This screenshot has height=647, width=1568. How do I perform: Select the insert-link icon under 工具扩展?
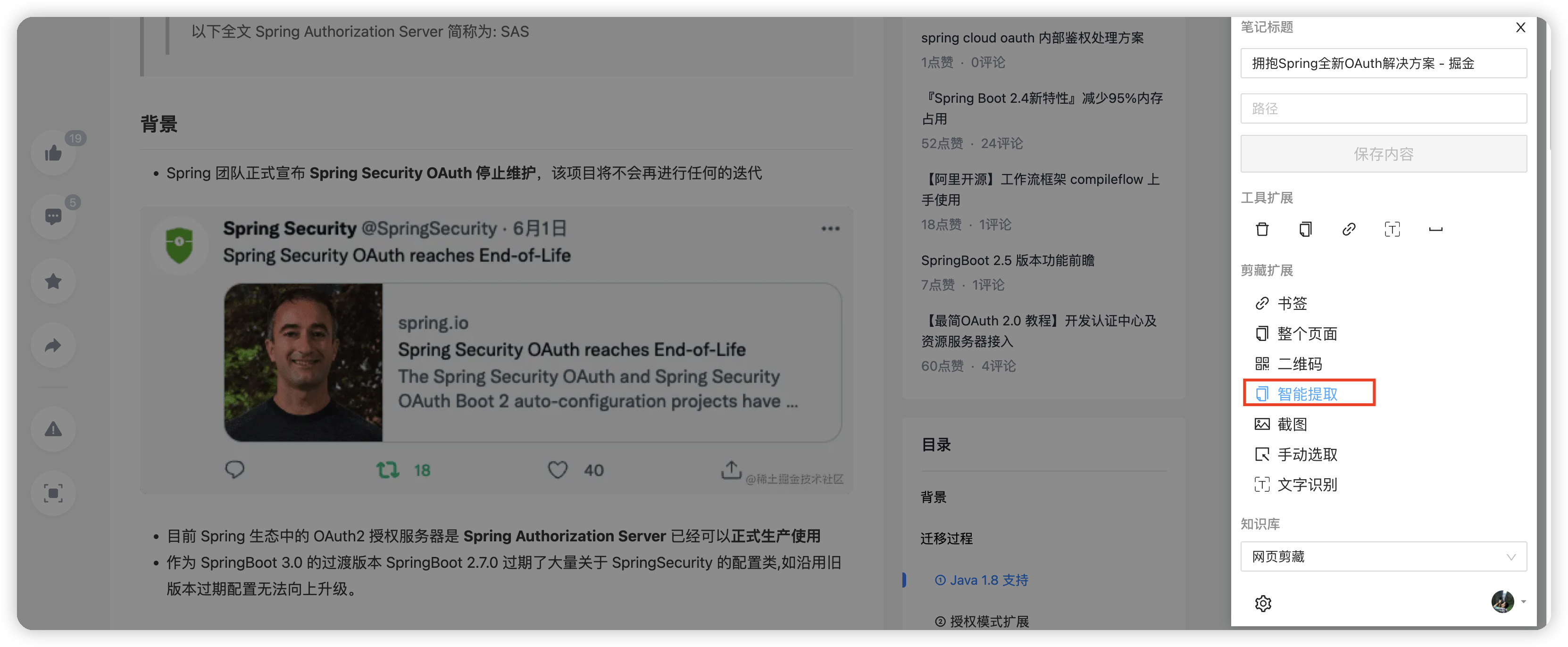pyautogui.click(x=1349, y=230)
